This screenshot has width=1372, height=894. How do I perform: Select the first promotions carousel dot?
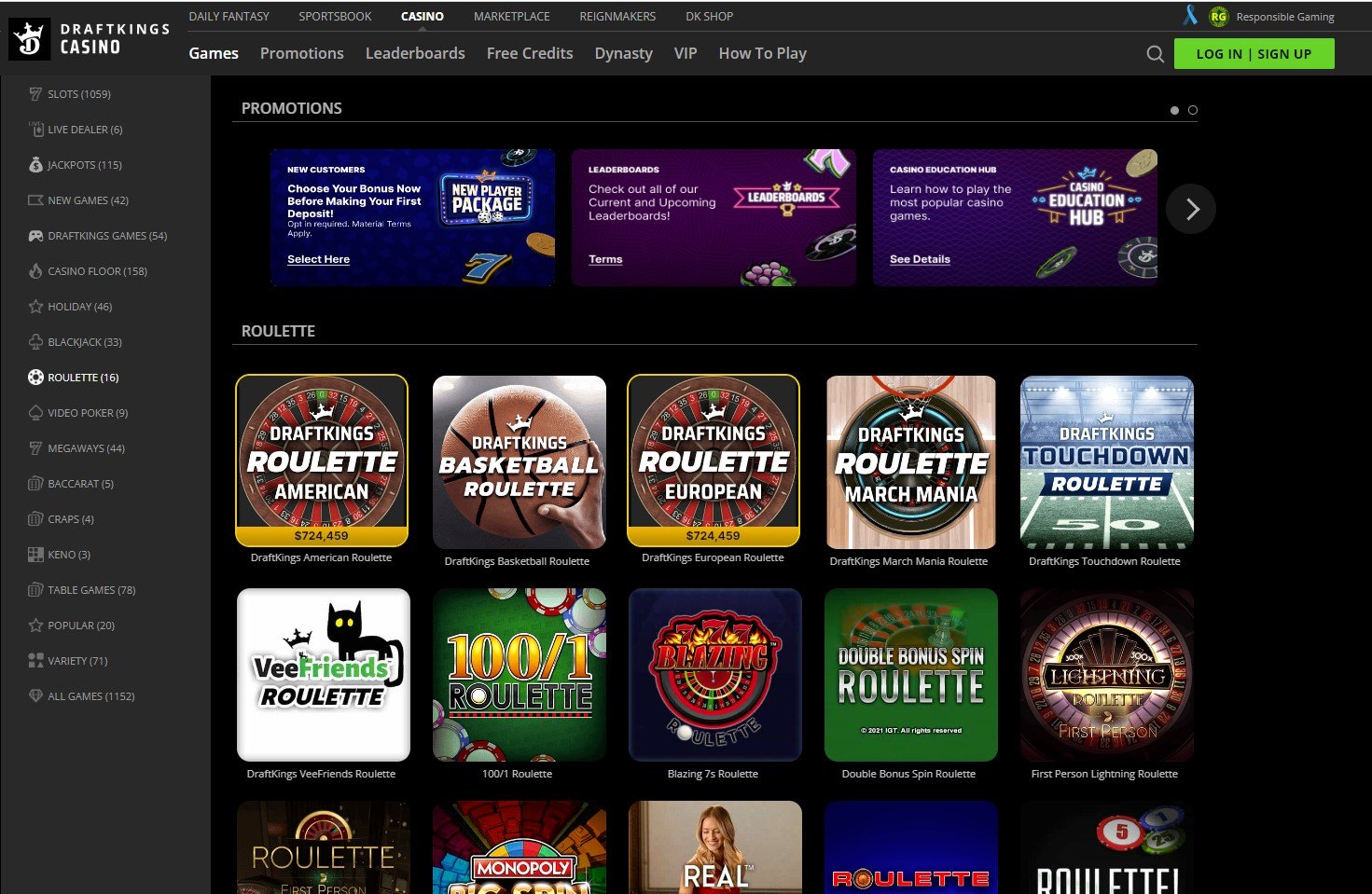tap(1174, 110)
